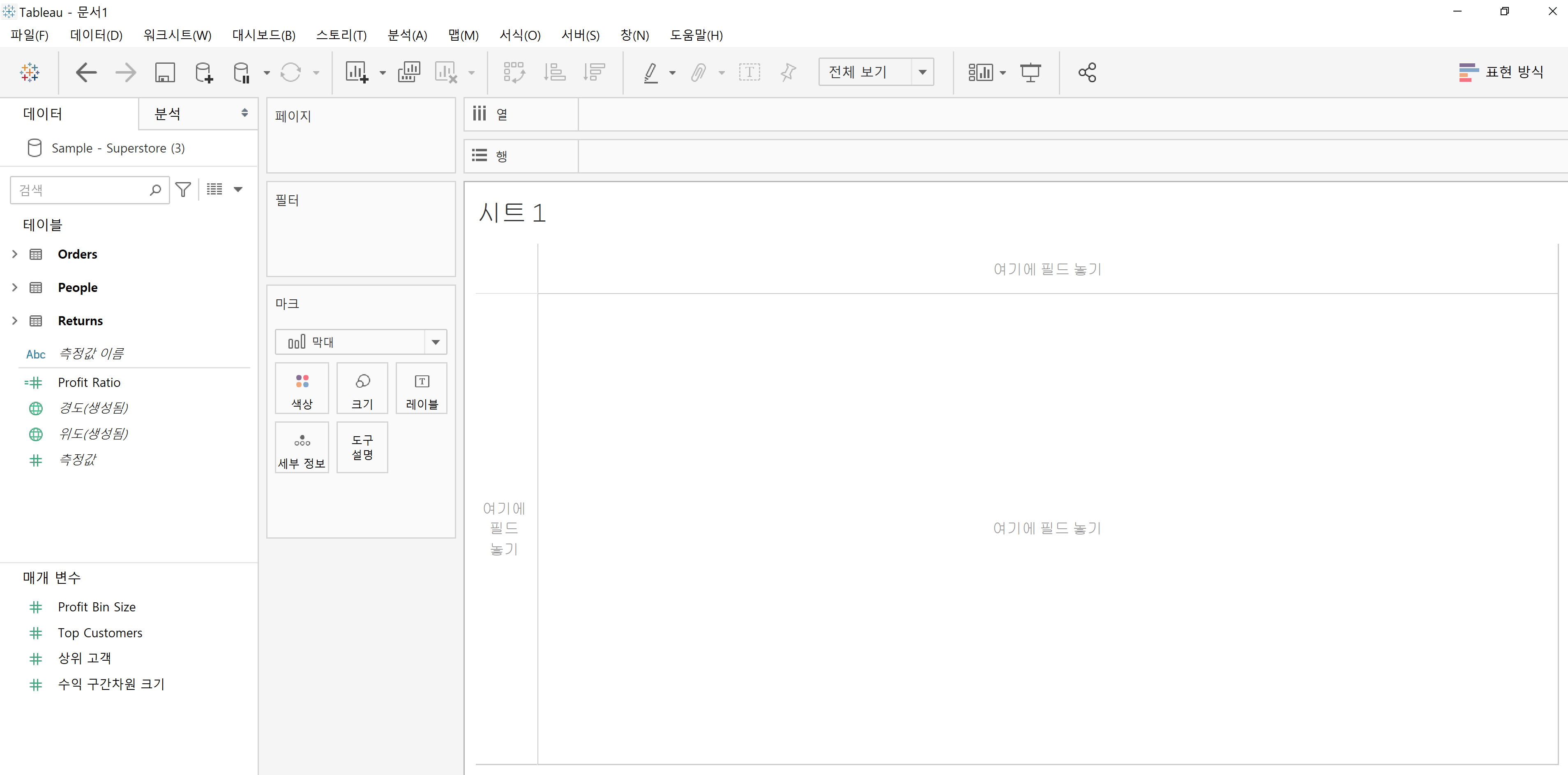The width and height of the screenshot is (1568, 775).
Task: Click the Share workbook icon
Action: [1087, 72]
